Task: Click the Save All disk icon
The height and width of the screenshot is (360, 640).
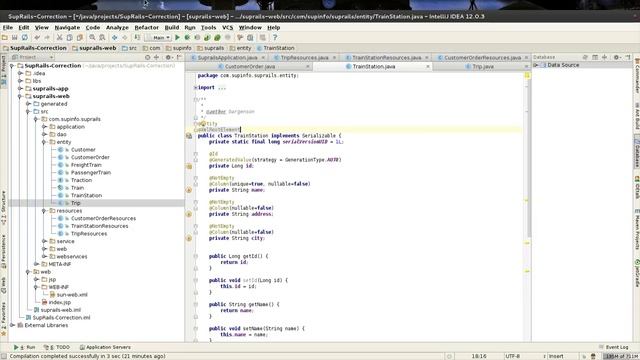Action: point(15,38)
